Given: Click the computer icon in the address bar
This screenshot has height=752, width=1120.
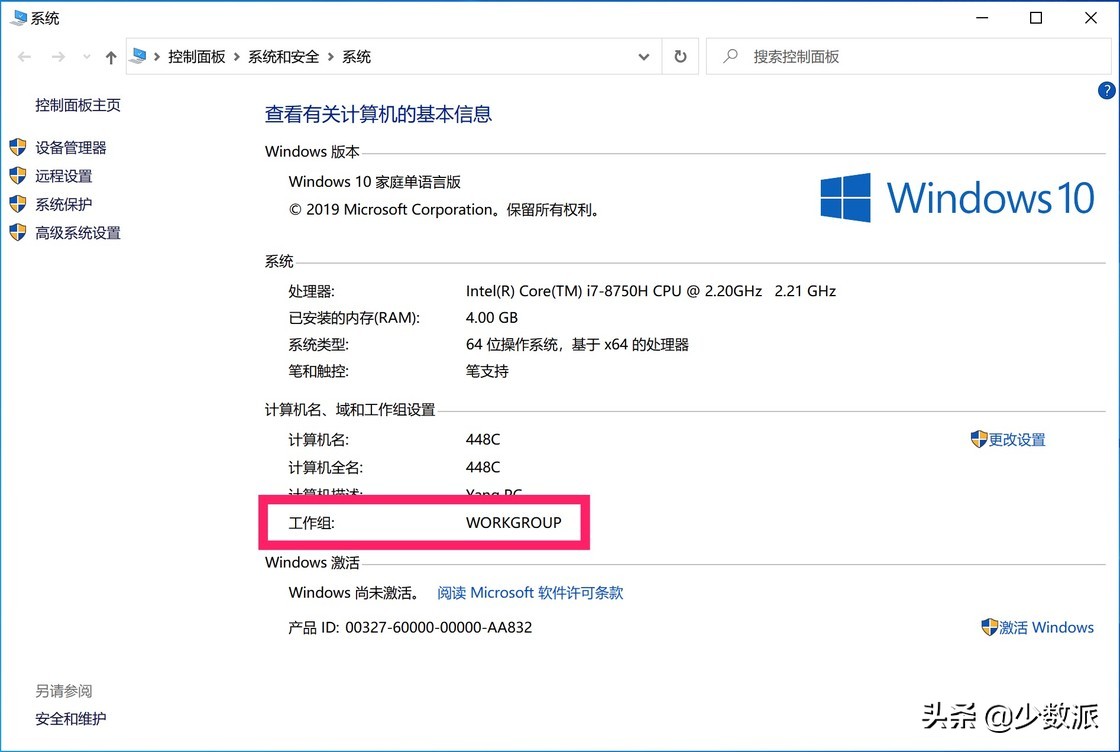Looking at the screenshot, I should tap(136, 56).
